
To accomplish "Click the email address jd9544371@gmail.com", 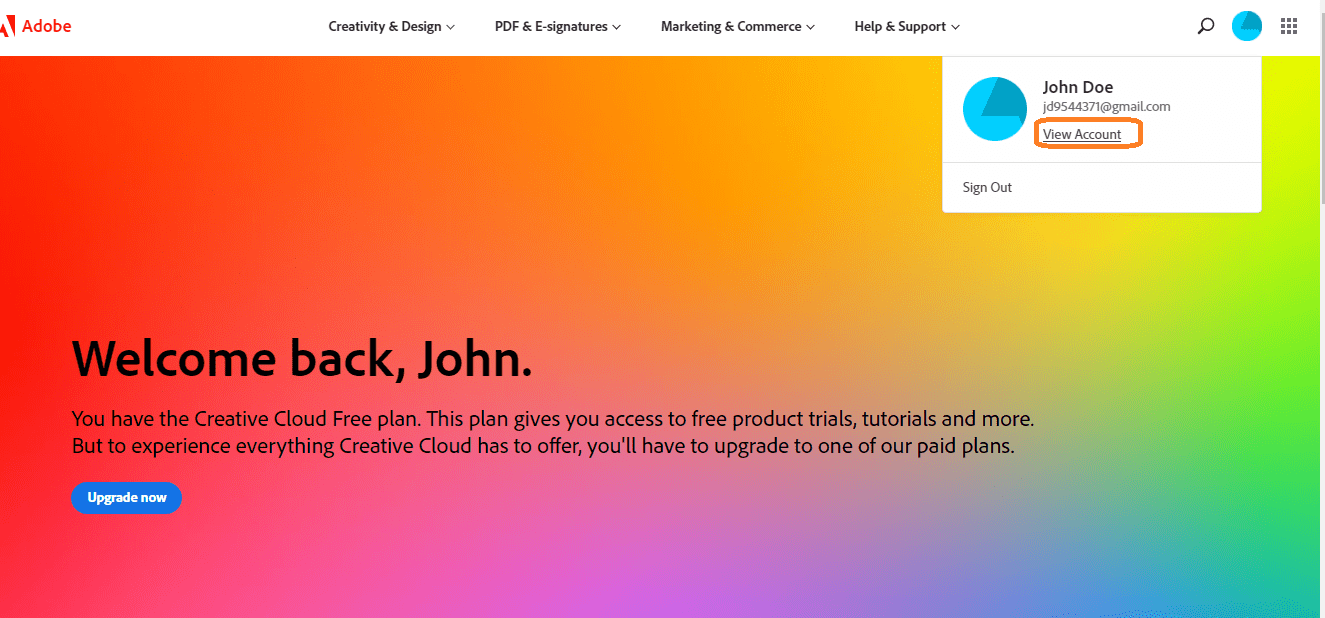I will click(x=1105, y=106).
